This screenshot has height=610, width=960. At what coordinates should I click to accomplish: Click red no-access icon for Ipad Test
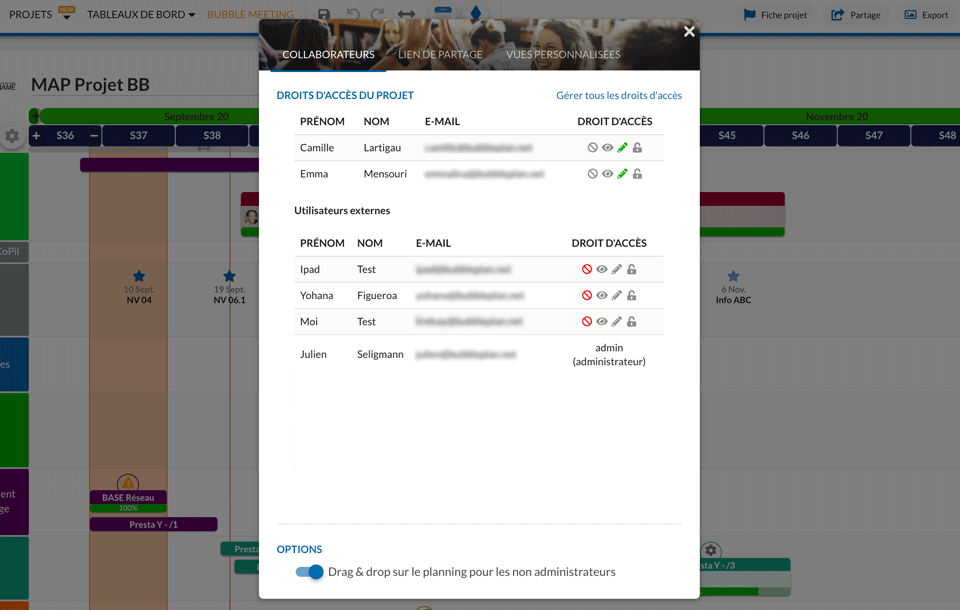click(587, 269)
